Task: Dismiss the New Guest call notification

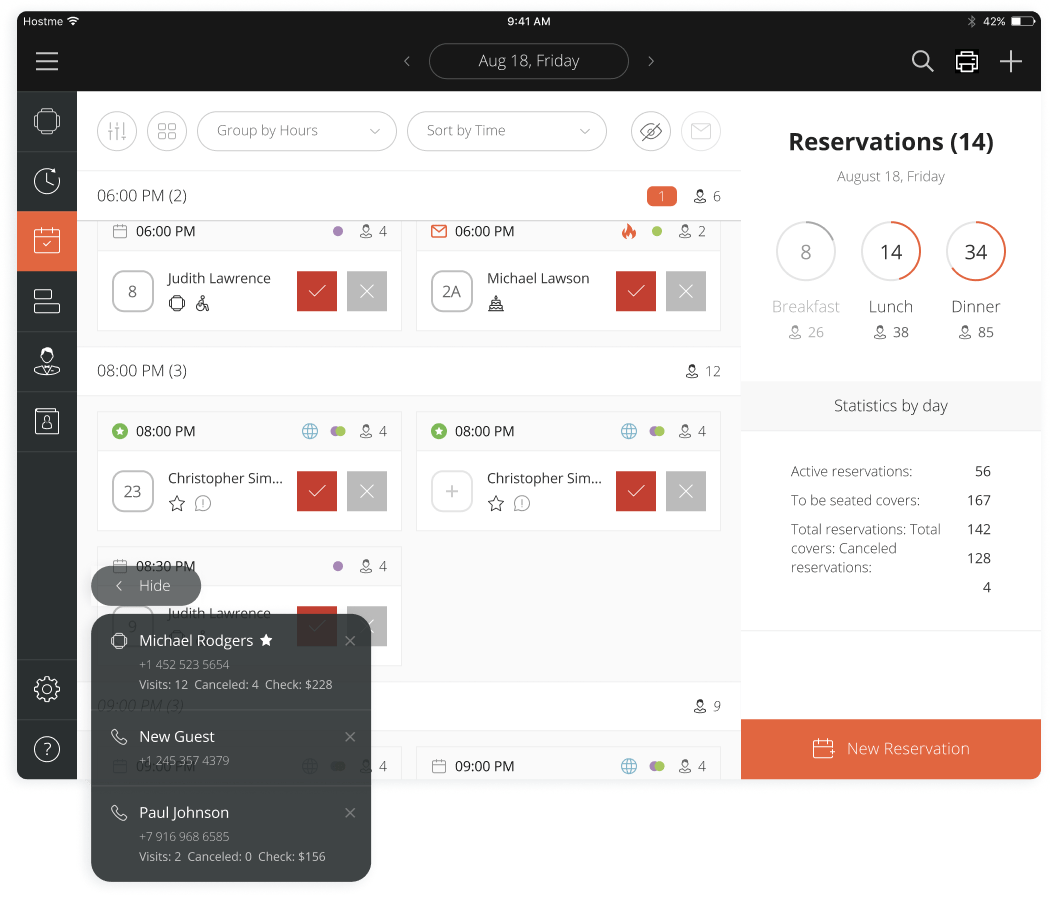Action: coord(350,737)
